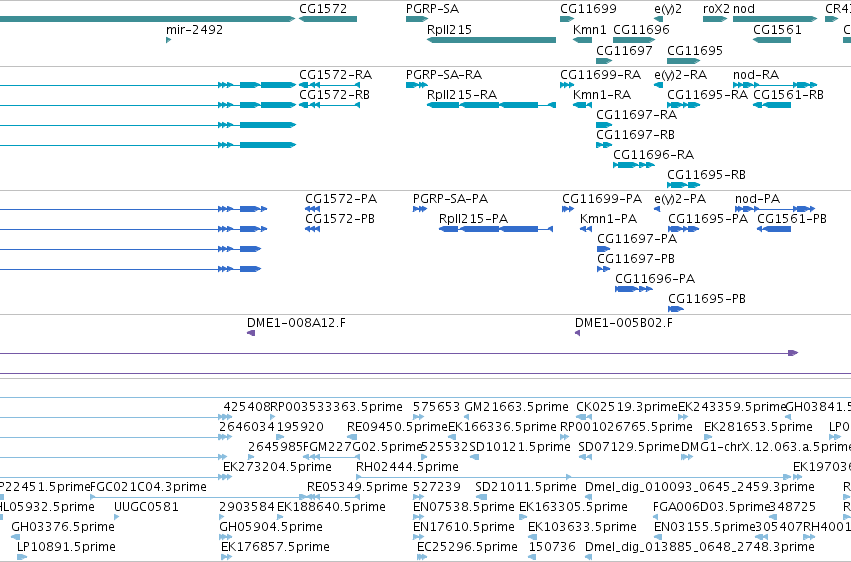
Task: Click the CG11695 gene label
Action: coord(695,50)
